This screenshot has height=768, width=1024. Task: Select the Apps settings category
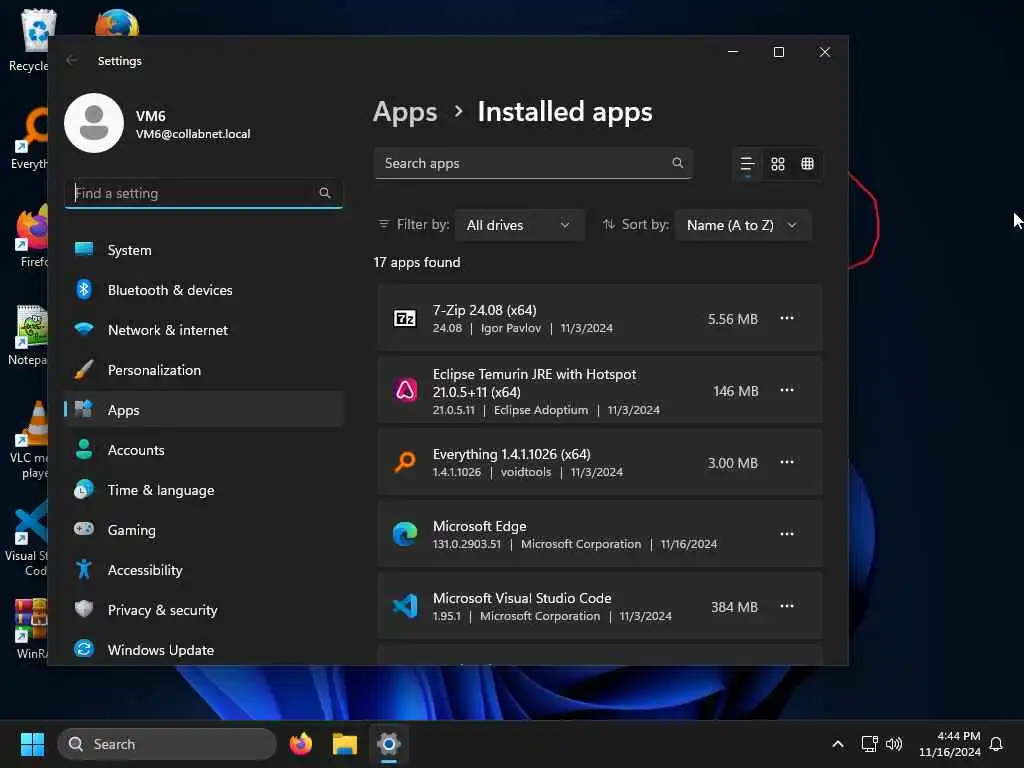(x=204, y=410)
